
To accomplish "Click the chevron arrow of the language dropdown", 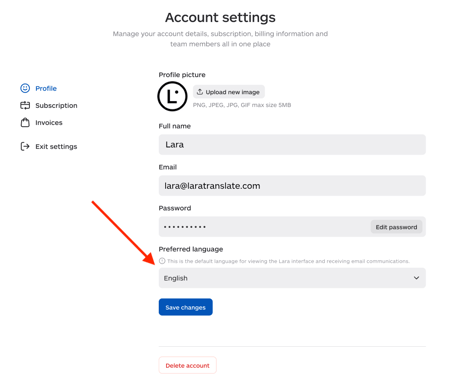I will pyautogui.click(x=416, y=278).
